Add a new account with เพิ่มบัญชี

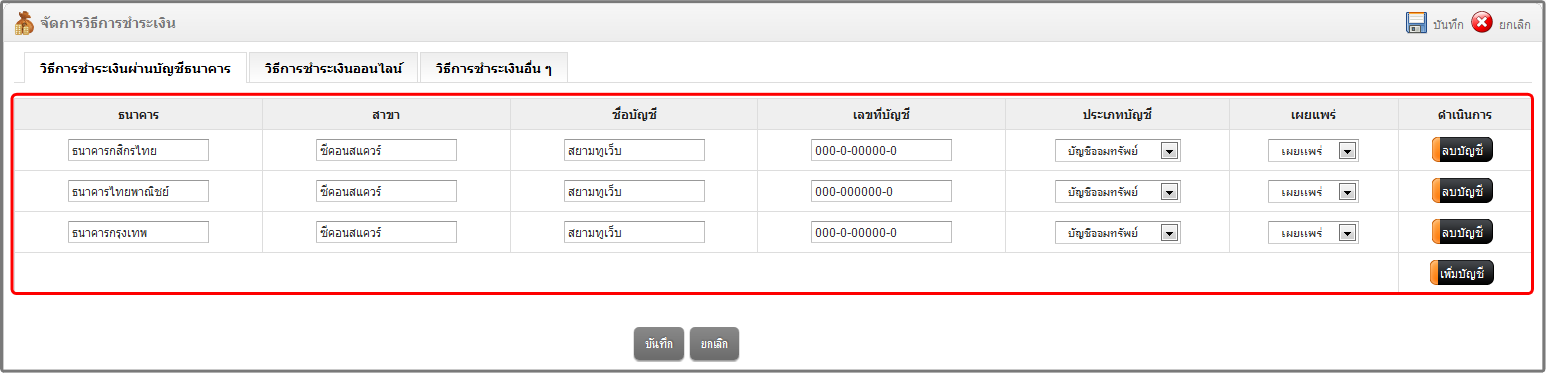pos(1462,273)
